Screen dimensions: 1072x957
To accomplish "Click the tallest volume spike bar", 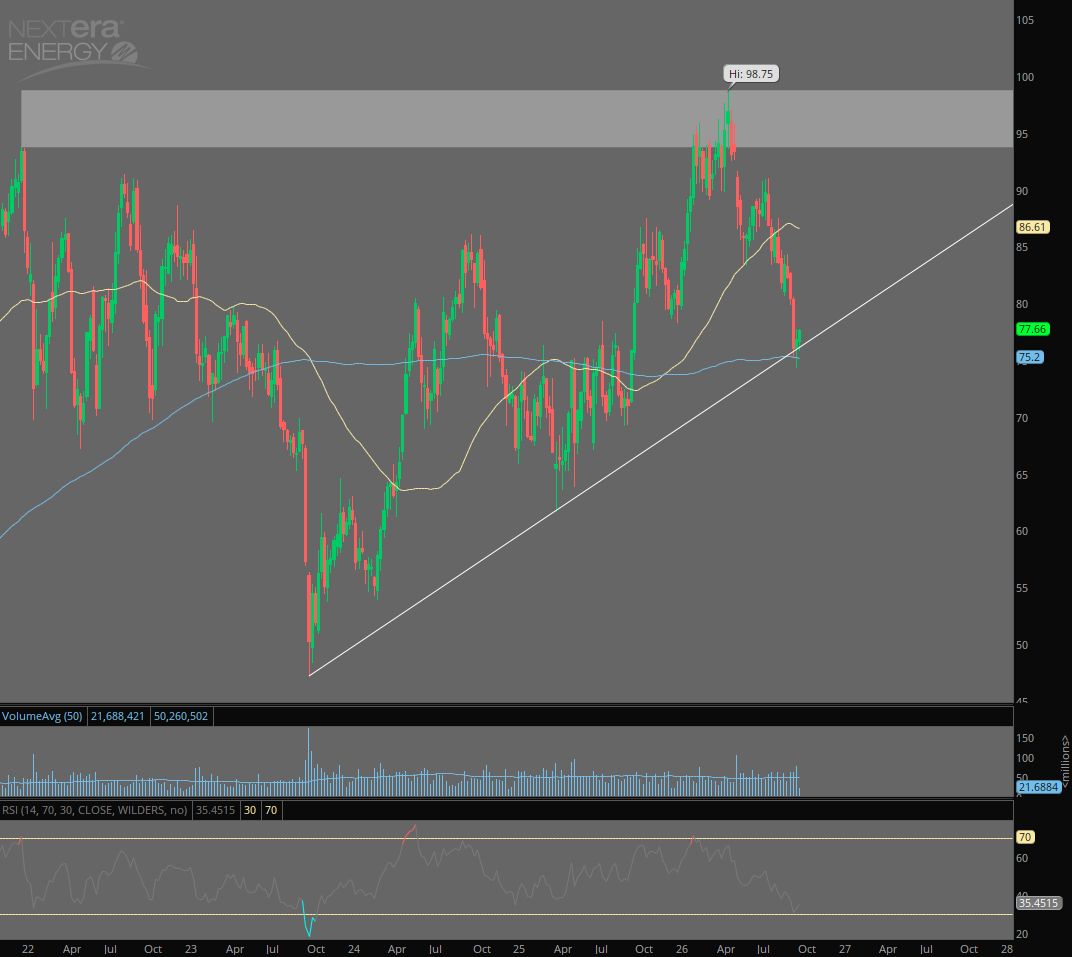I will coord(308,762).
